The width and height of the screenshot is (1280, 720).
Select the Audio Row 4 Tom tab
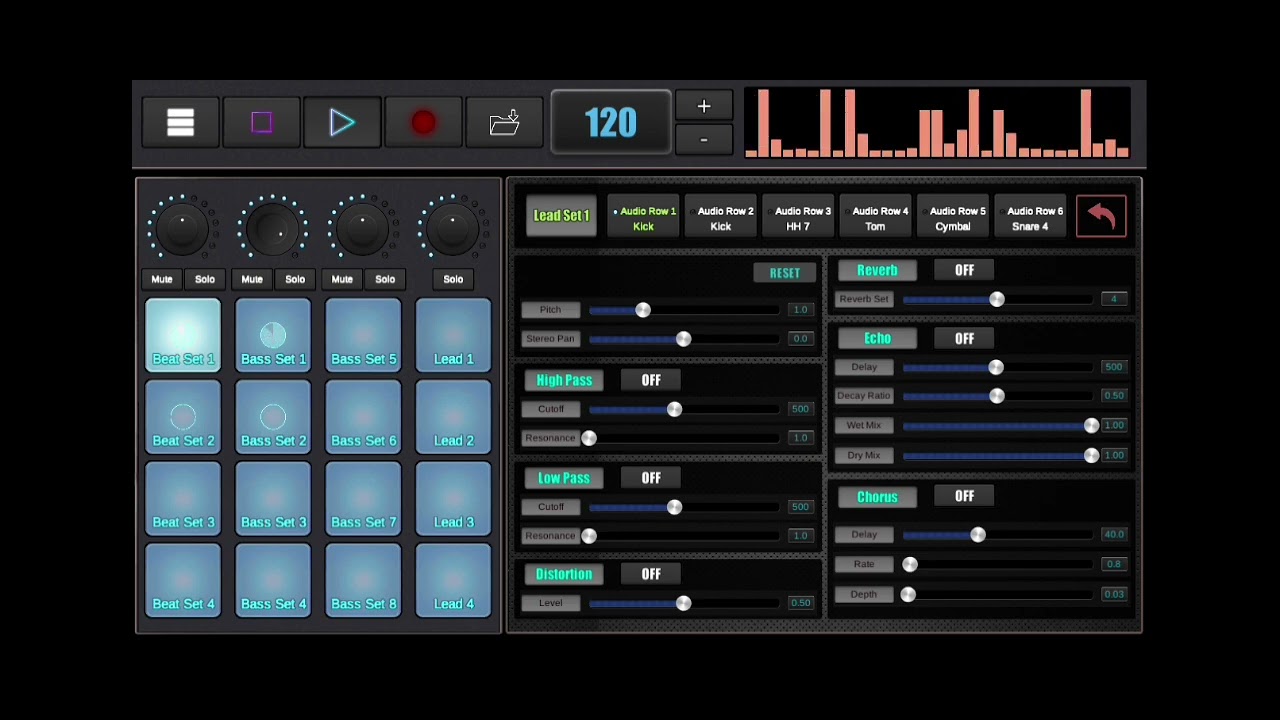click(x=877, y=218)
